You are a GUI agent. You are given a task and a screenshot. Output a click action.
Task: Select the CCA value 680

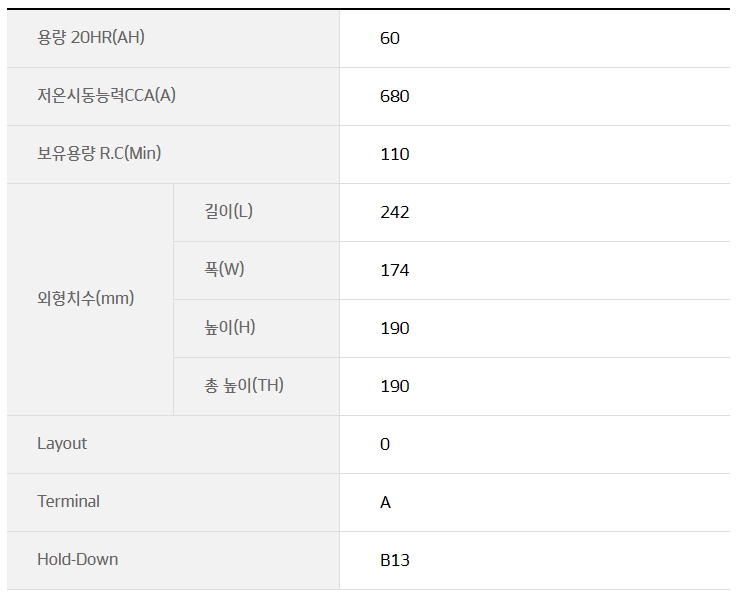(395, 96)
